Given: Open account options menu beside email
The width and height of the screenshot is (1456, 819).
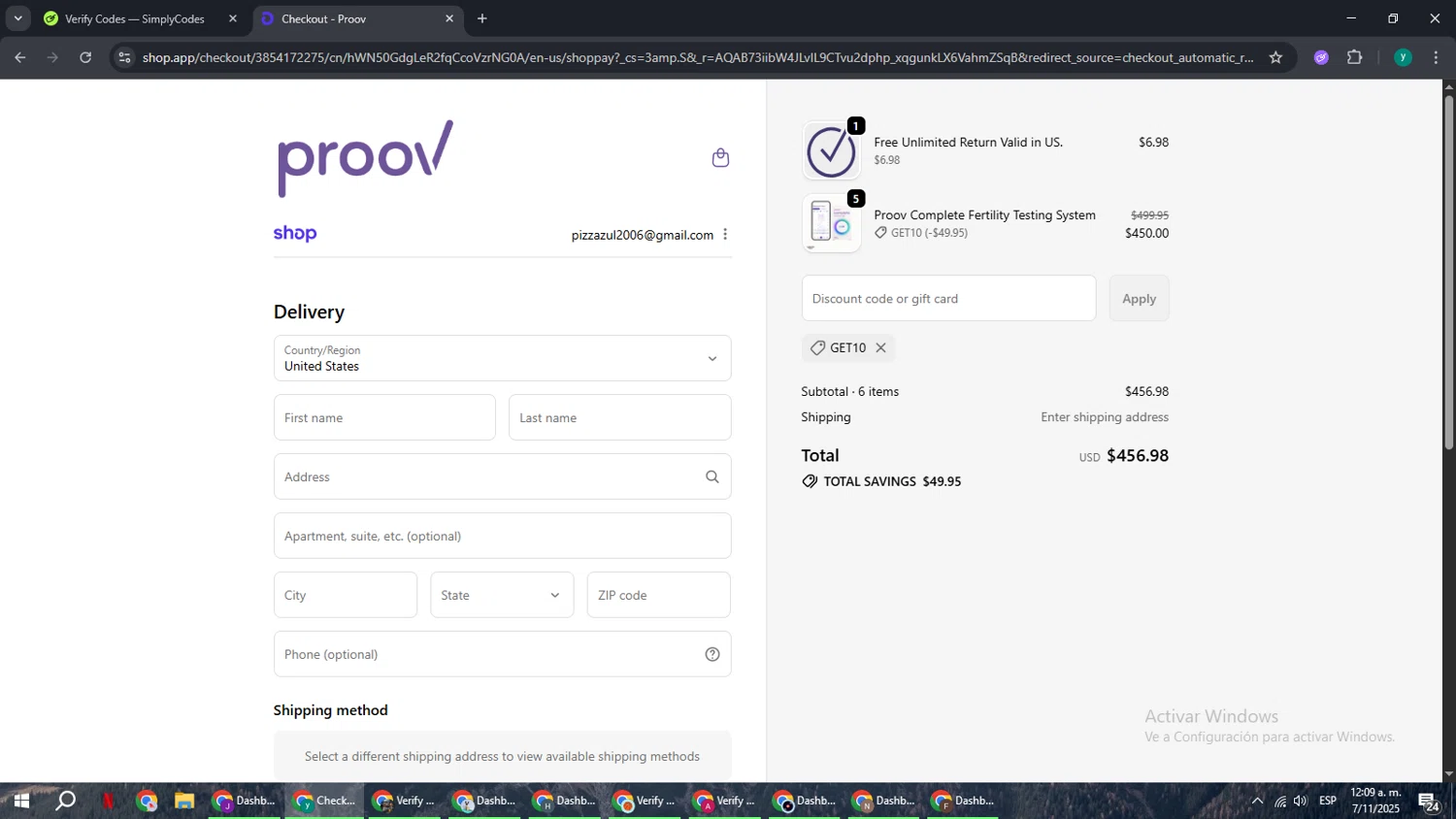Looking at the screenshot, I should click(725, 235).
